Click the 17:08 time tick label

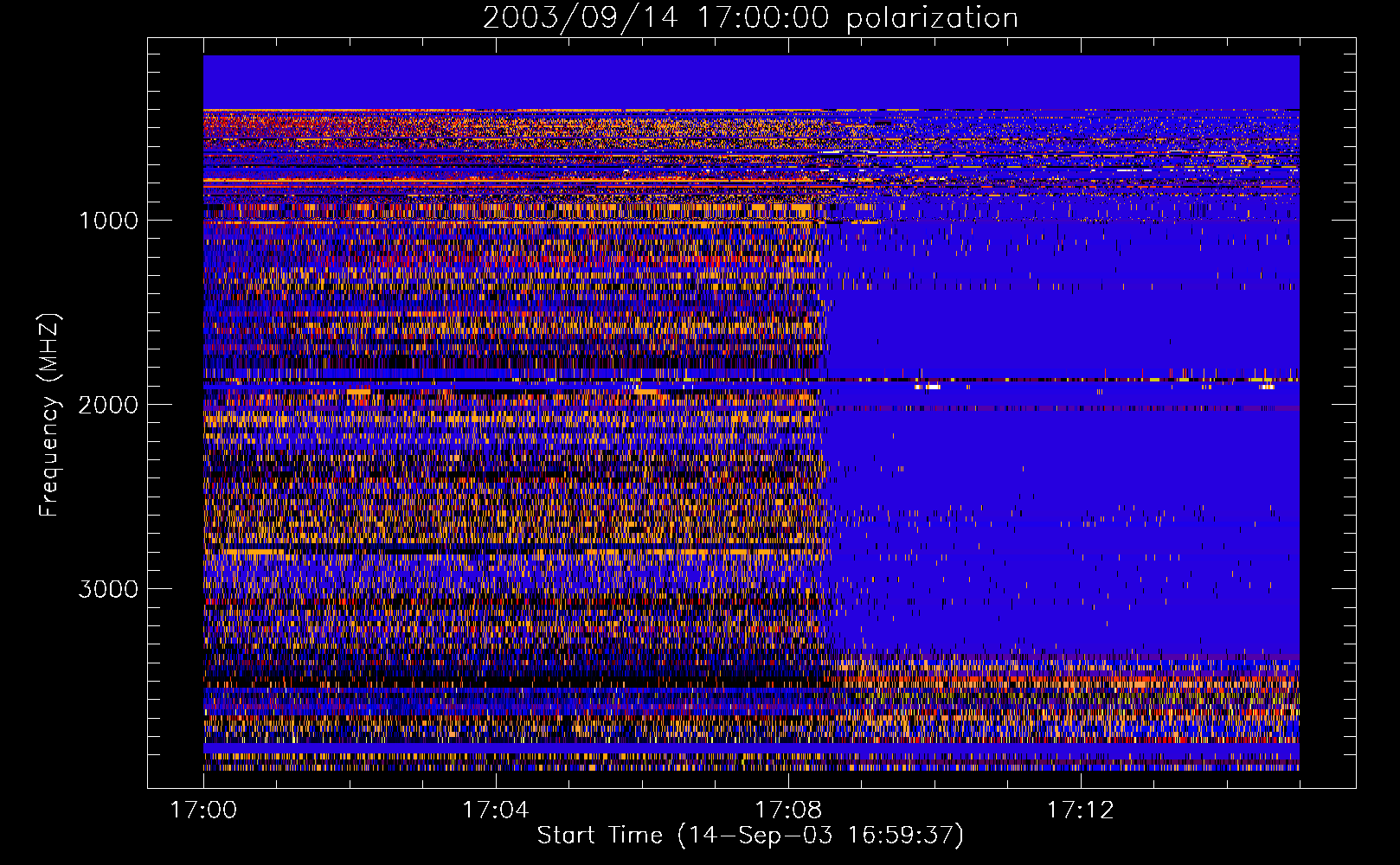[x=787, y=811]
